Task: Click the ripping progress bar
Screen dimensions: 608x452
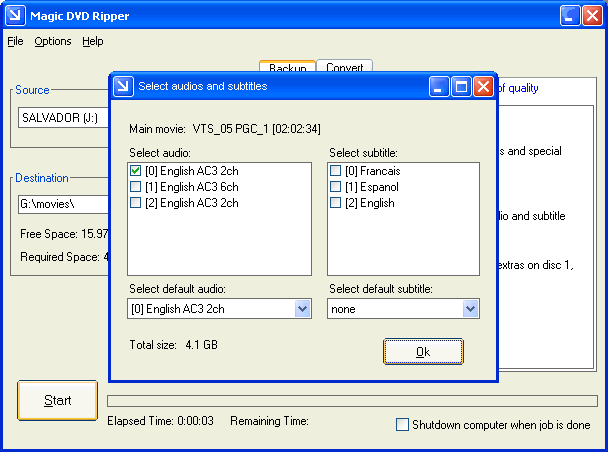Action: click(352, 401)
